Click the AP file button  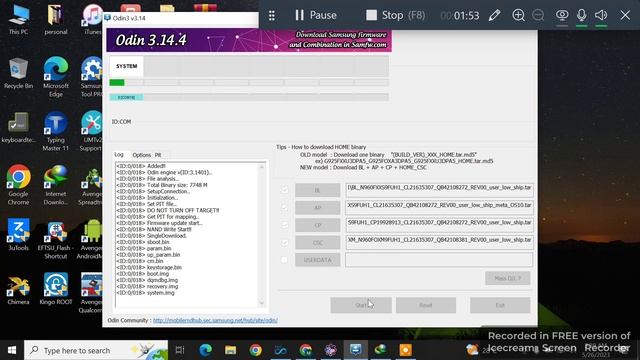[x=318, y=208]
